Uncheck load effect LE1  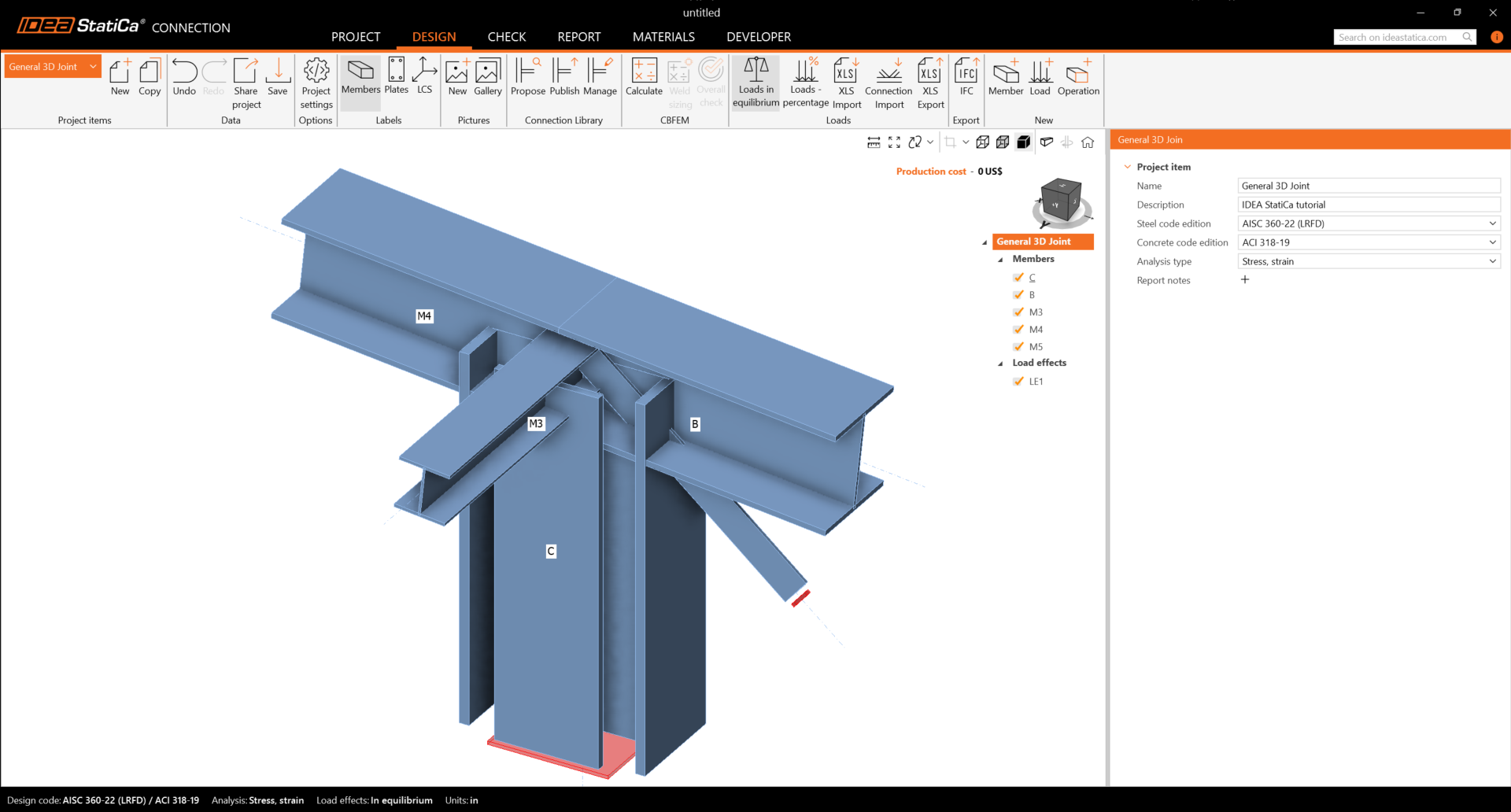click(1019, 382)
